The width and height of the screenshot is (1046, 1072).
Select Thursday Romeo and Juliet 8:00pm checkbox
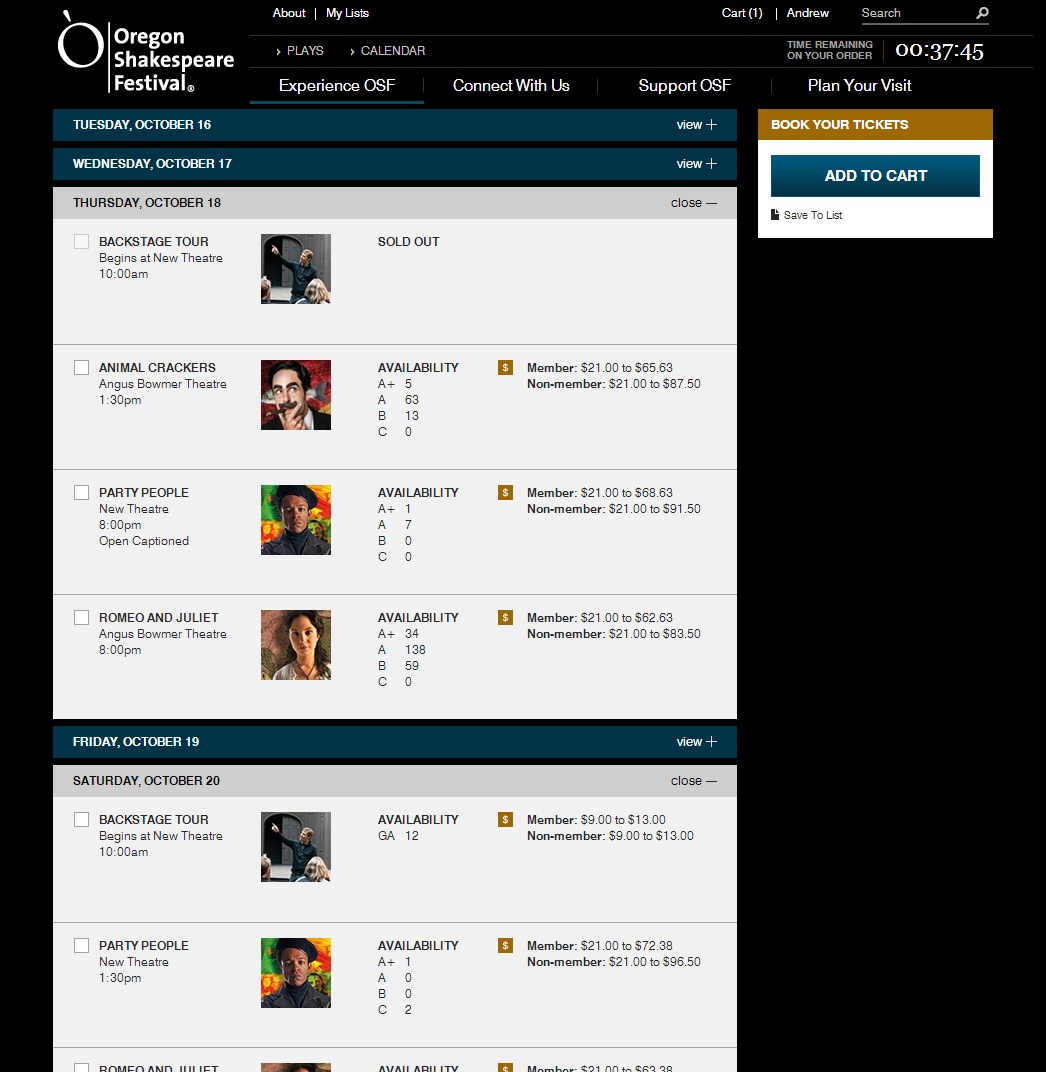(81, 618)
